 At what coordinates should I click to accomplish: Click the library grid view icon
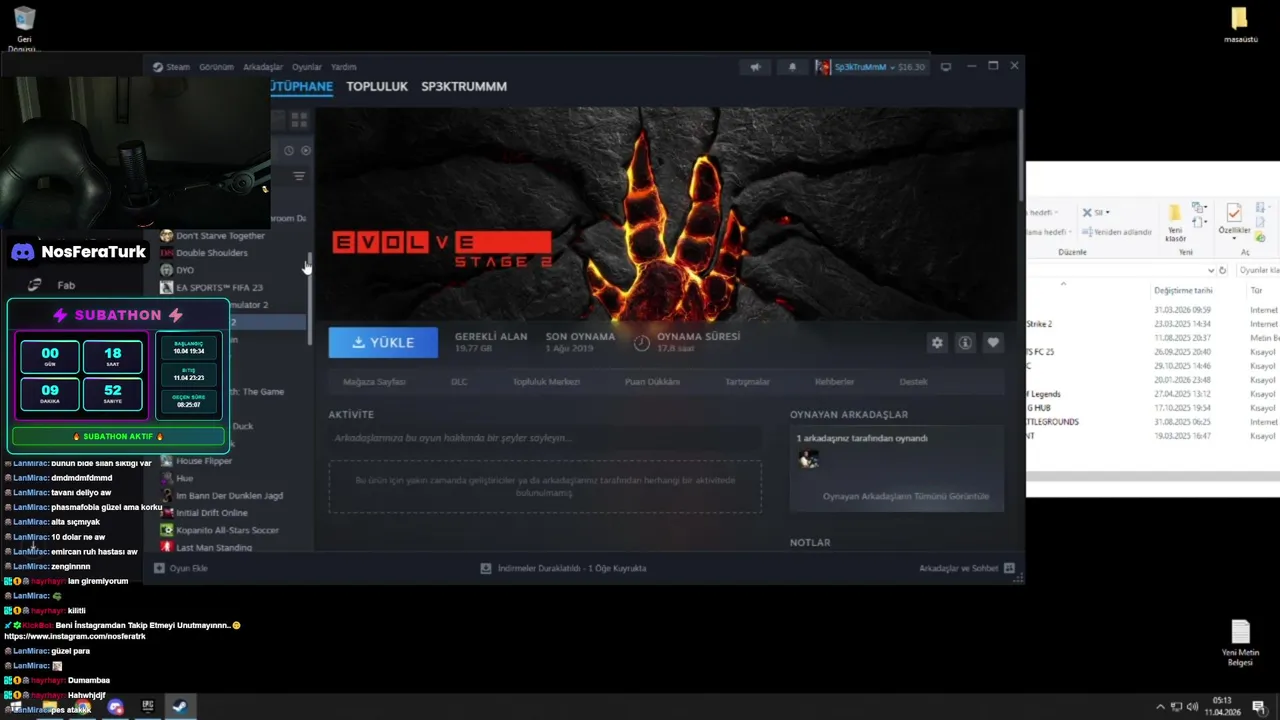(299, 120)
